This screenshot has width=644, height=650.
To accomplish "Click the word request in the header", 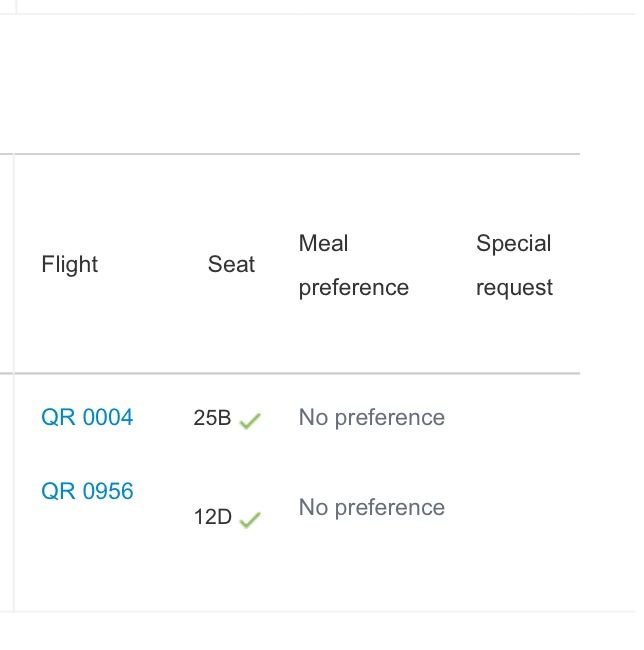I will tap(514, 288).
